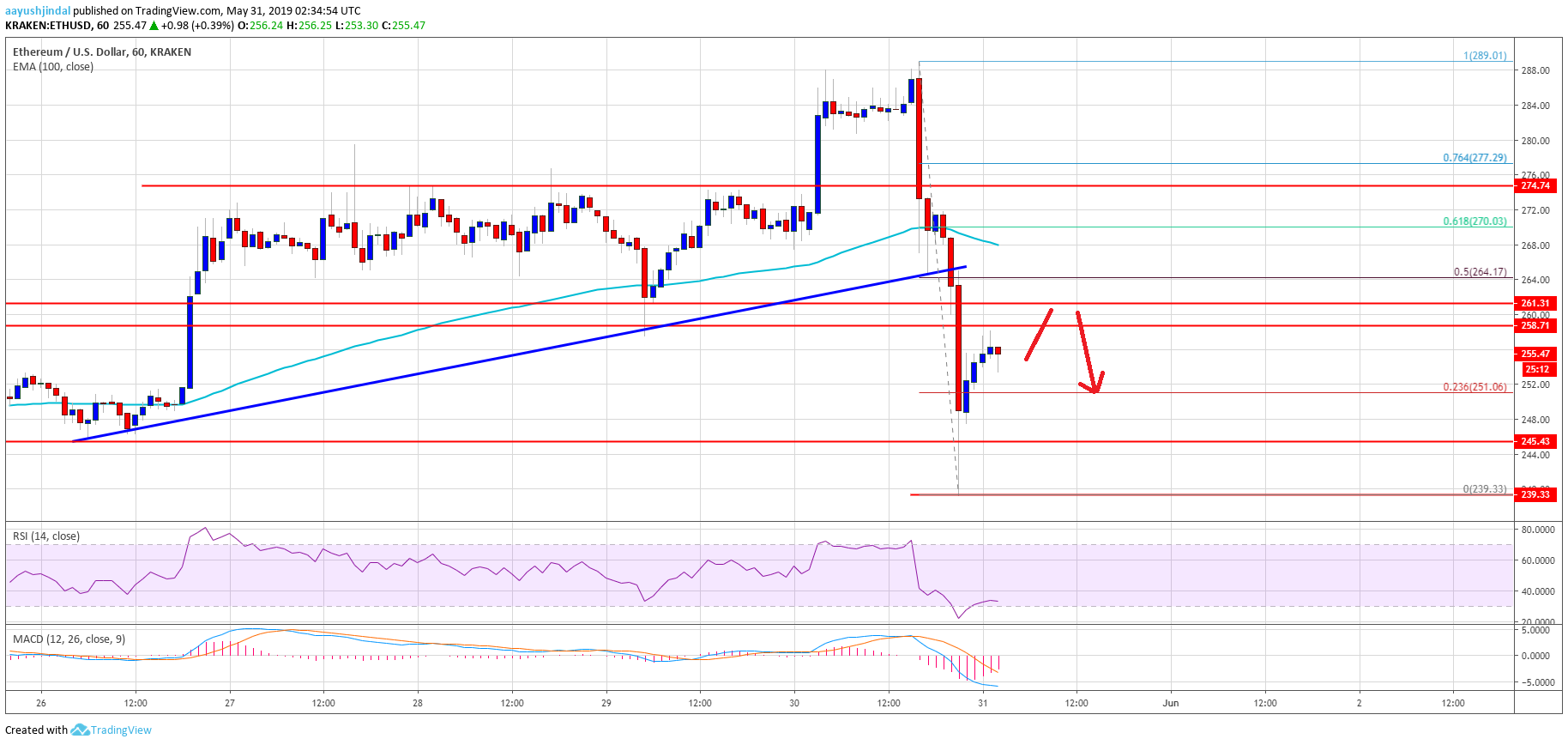Click the Fibonacci 0.5(264.17) level label

click(1480, 272)
